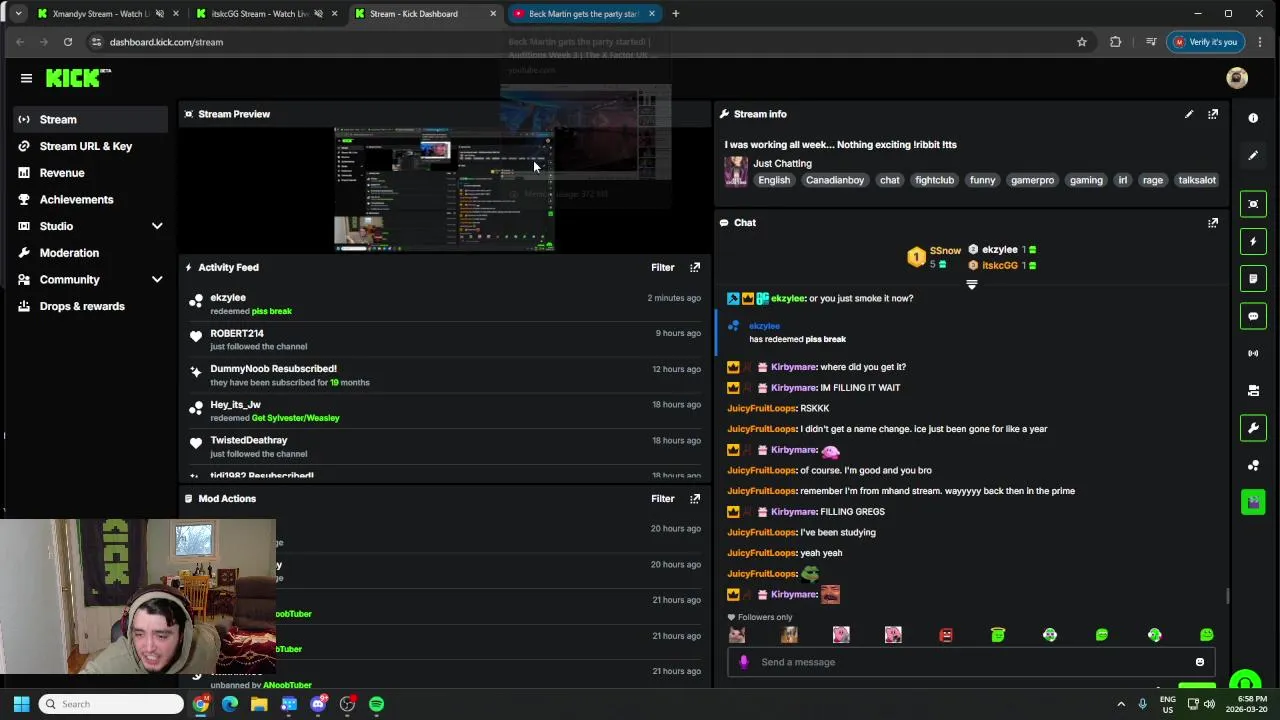The width and height of the screenshot is (1280, 720).
Task: Open the emoji picker in chat input
Action: coord(1200,662)
